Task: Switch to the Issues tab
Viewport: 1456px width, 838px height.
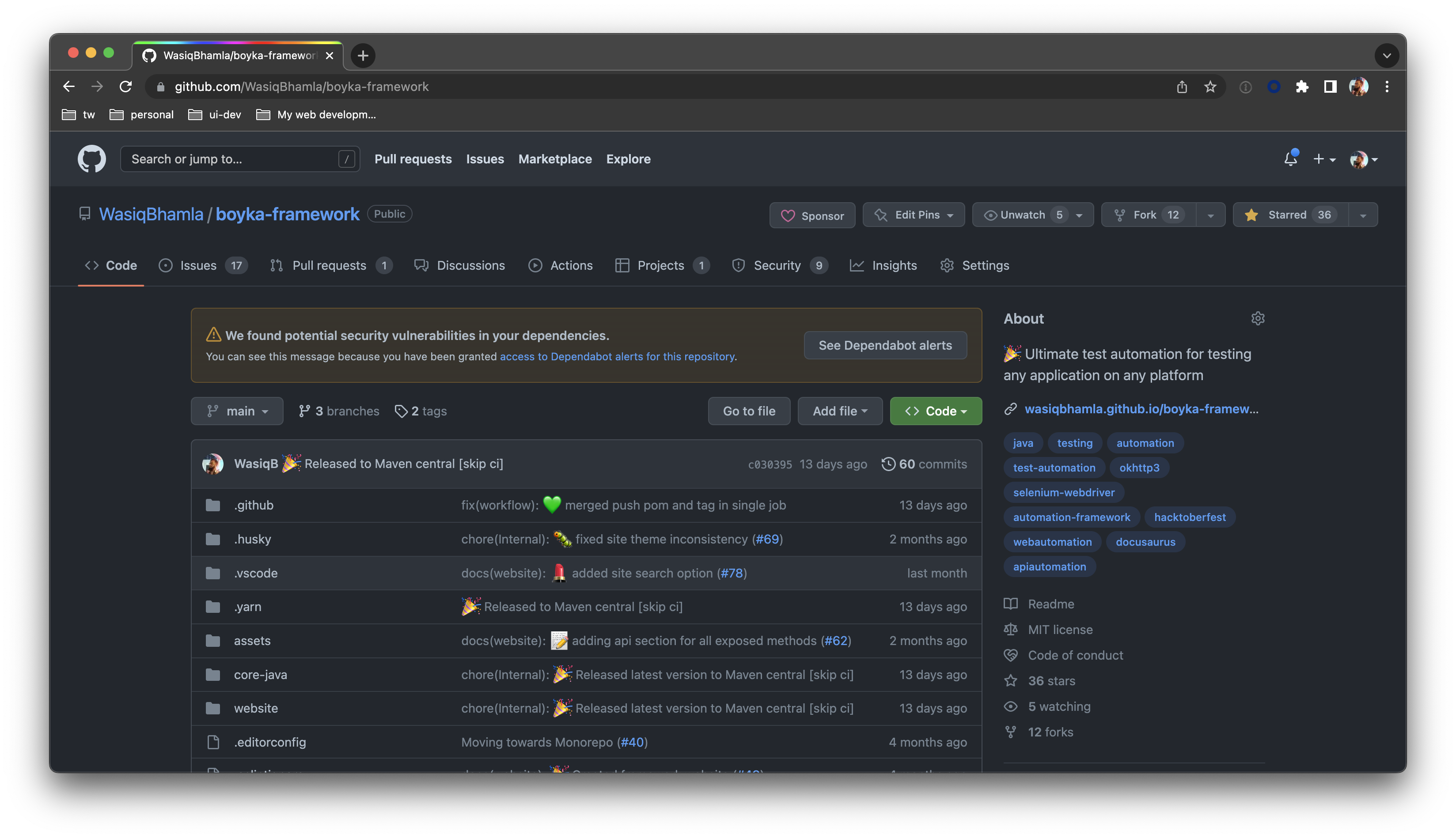Action: coord(198,265)
